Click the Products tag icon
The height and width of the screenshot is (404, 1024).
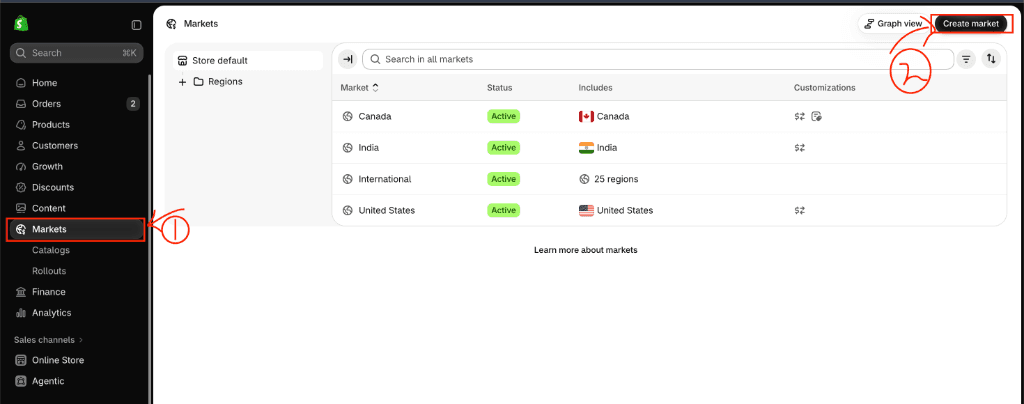(21, 125)
